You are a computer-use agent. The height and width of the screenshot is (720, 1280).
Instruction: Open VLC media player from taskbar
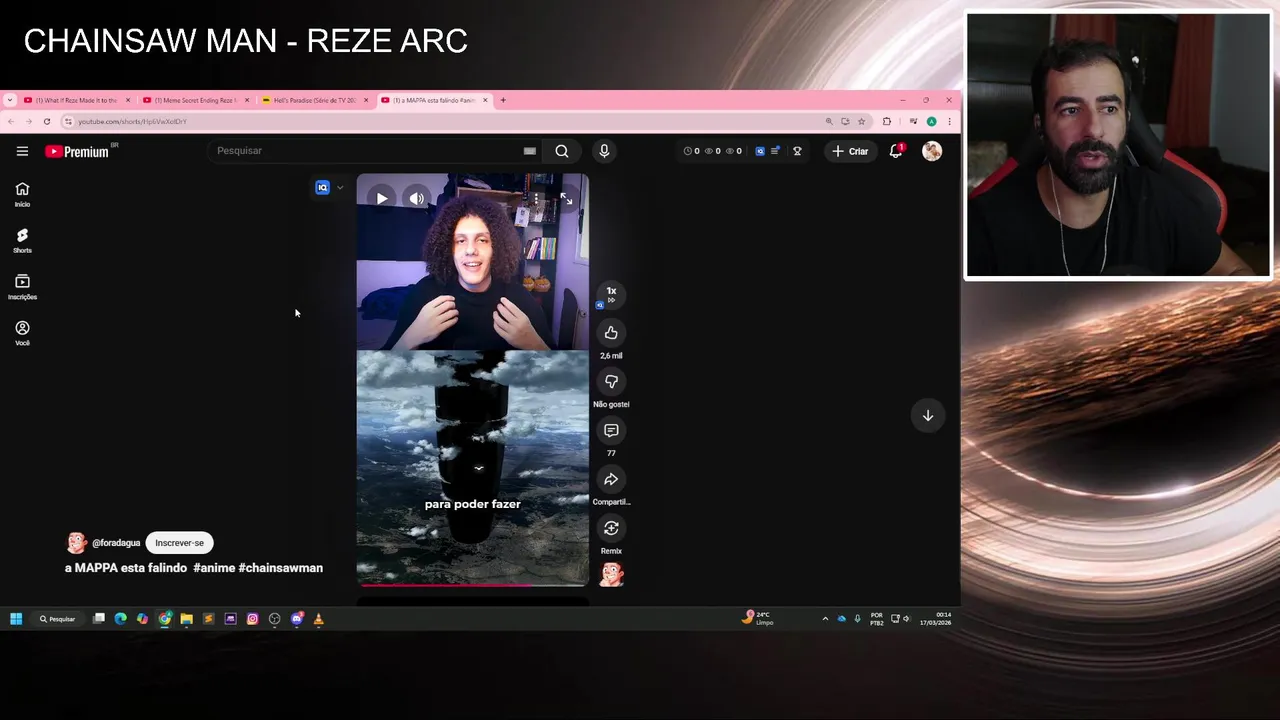point(318,619)
